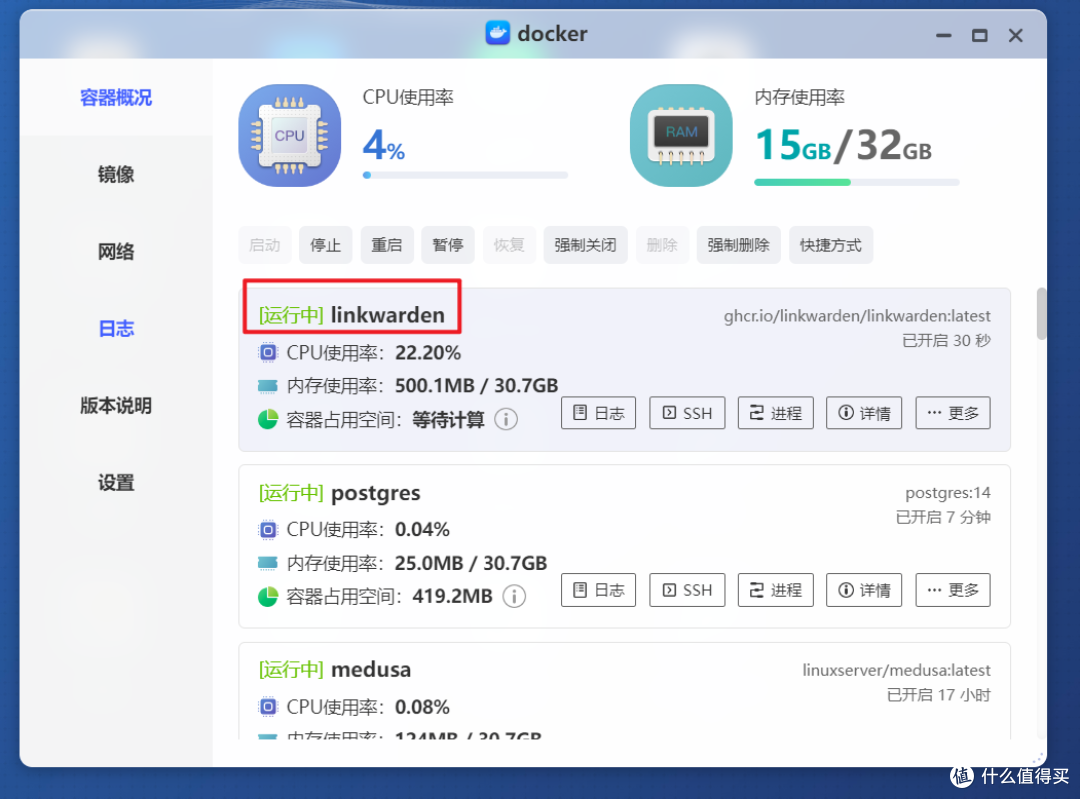Click uptime text 已开启 30 秒
Screen dimensions: 1080x799
pos(946,340)
